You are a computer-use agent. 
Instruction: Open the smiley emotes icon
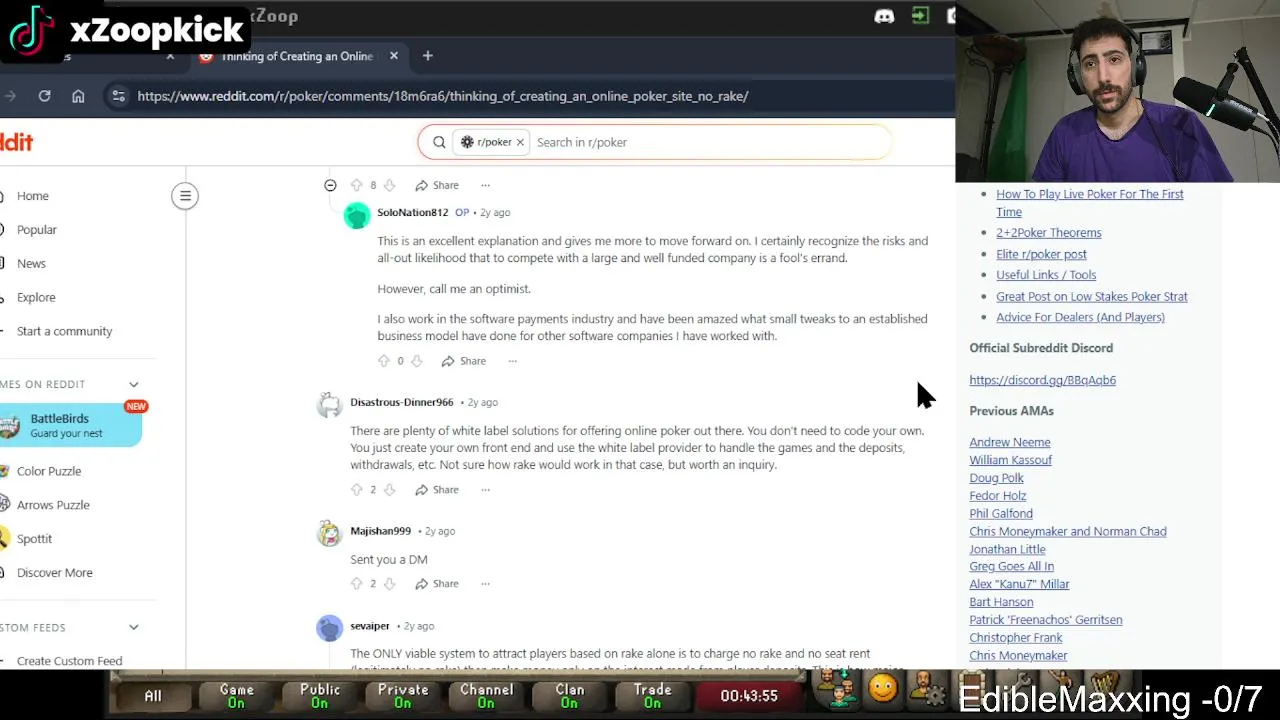[882, 688]
